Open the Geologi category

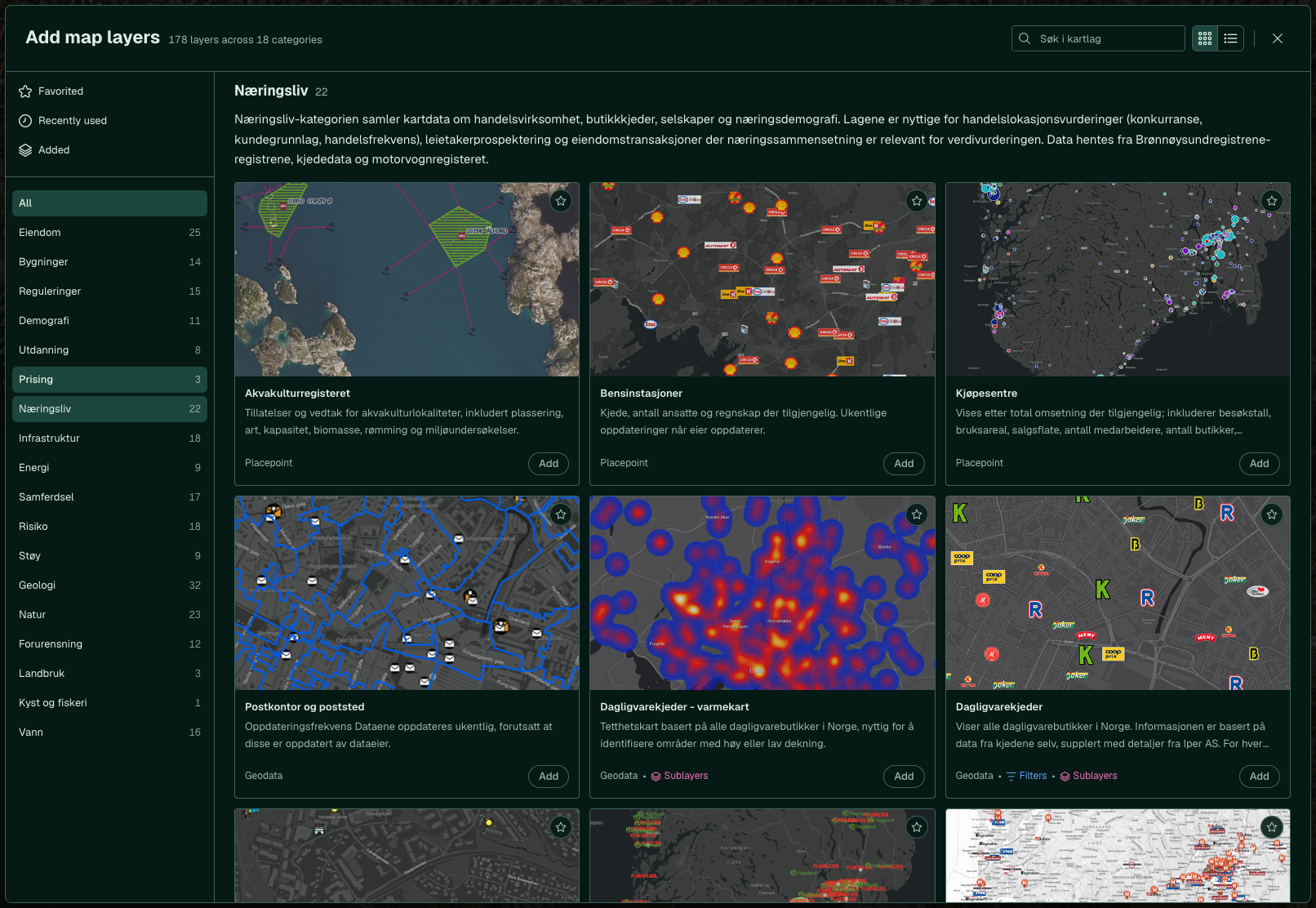(109, 585)
